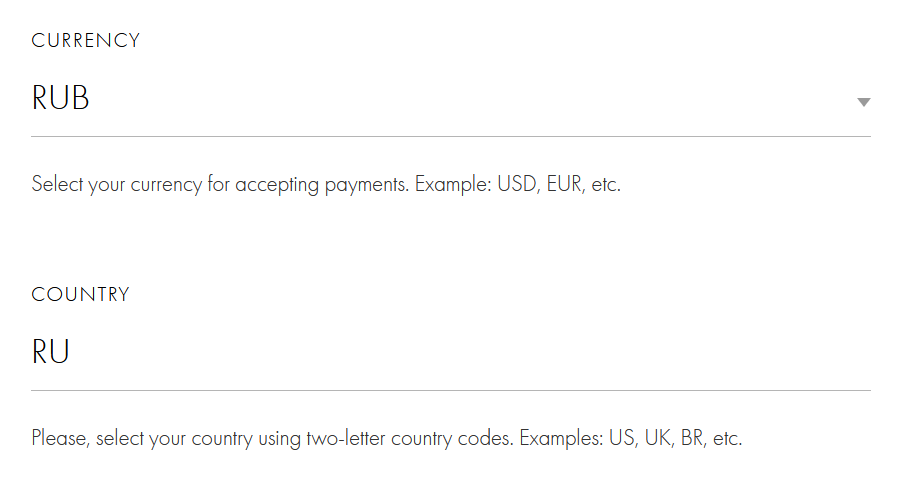Click the COUNTRY field label
922x487 pixels.
coord(81,295)
